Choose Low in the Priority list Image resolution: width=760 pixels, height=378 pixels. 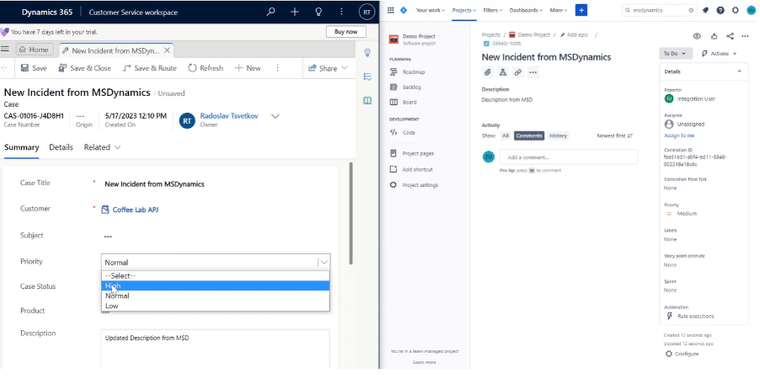[215, 306]
